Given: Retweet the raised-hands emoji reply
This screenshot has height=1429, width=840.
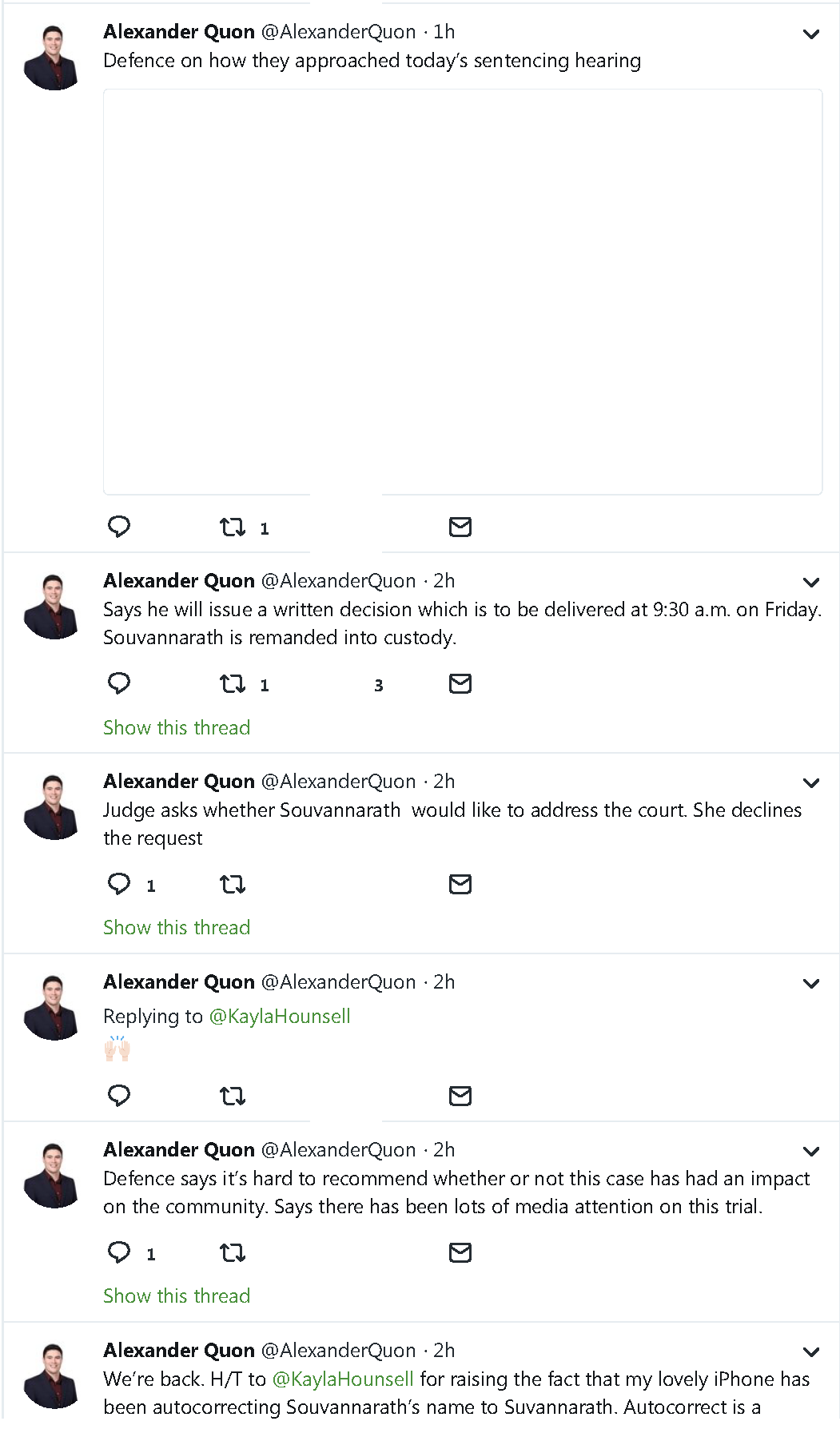Looking at the screenshot, I should (233, 1095).
